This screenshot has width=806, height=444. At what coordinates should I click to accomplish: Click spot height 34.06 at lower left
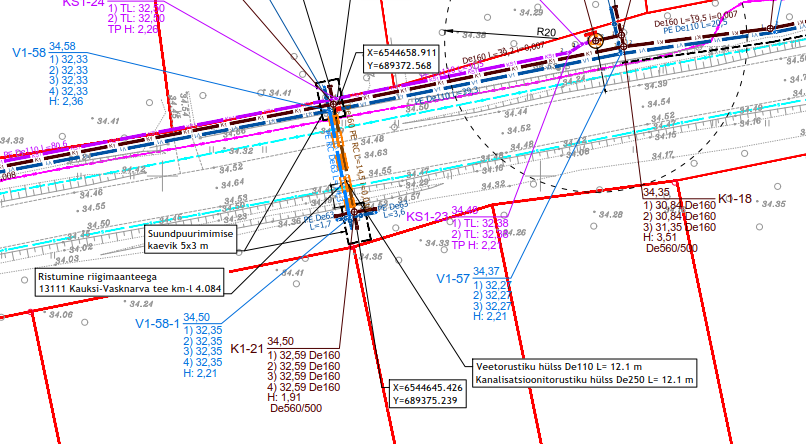coord(61,314)
